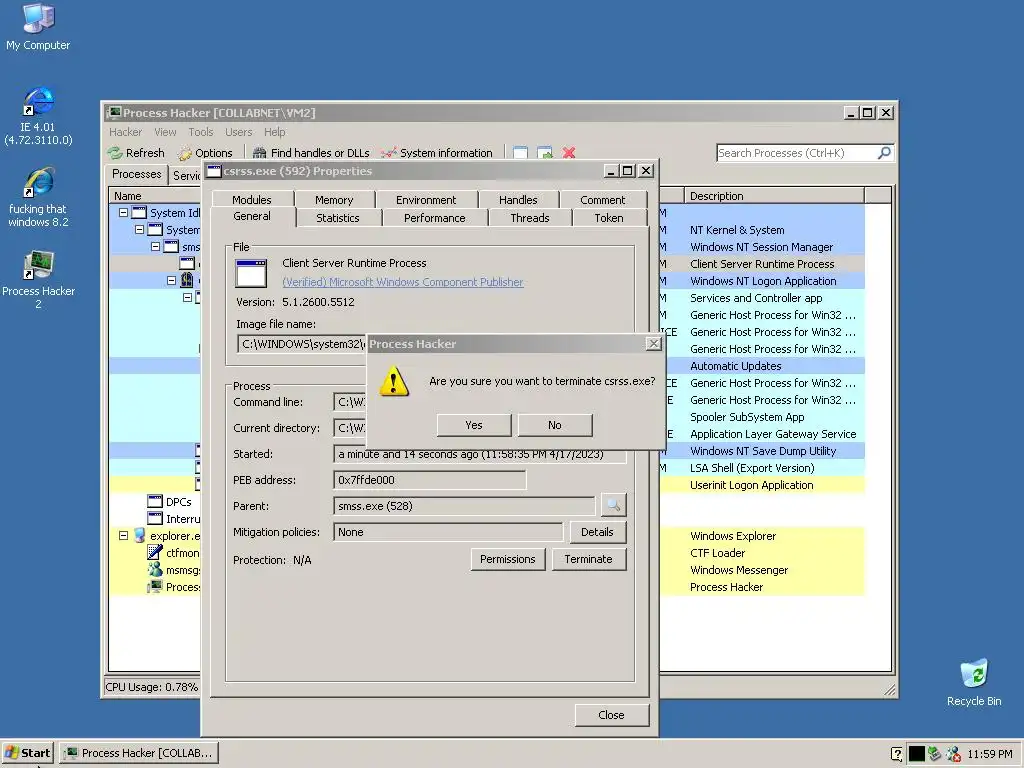
Task: Collapse the System Idle Process node
Action: click(x=123, y=212)
